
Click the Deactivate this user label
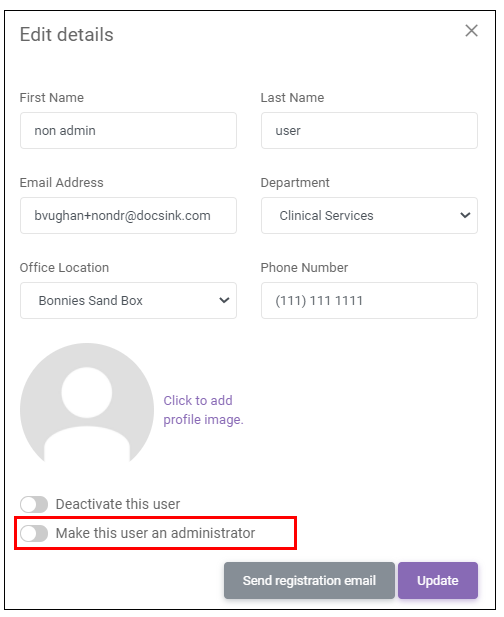118,504
